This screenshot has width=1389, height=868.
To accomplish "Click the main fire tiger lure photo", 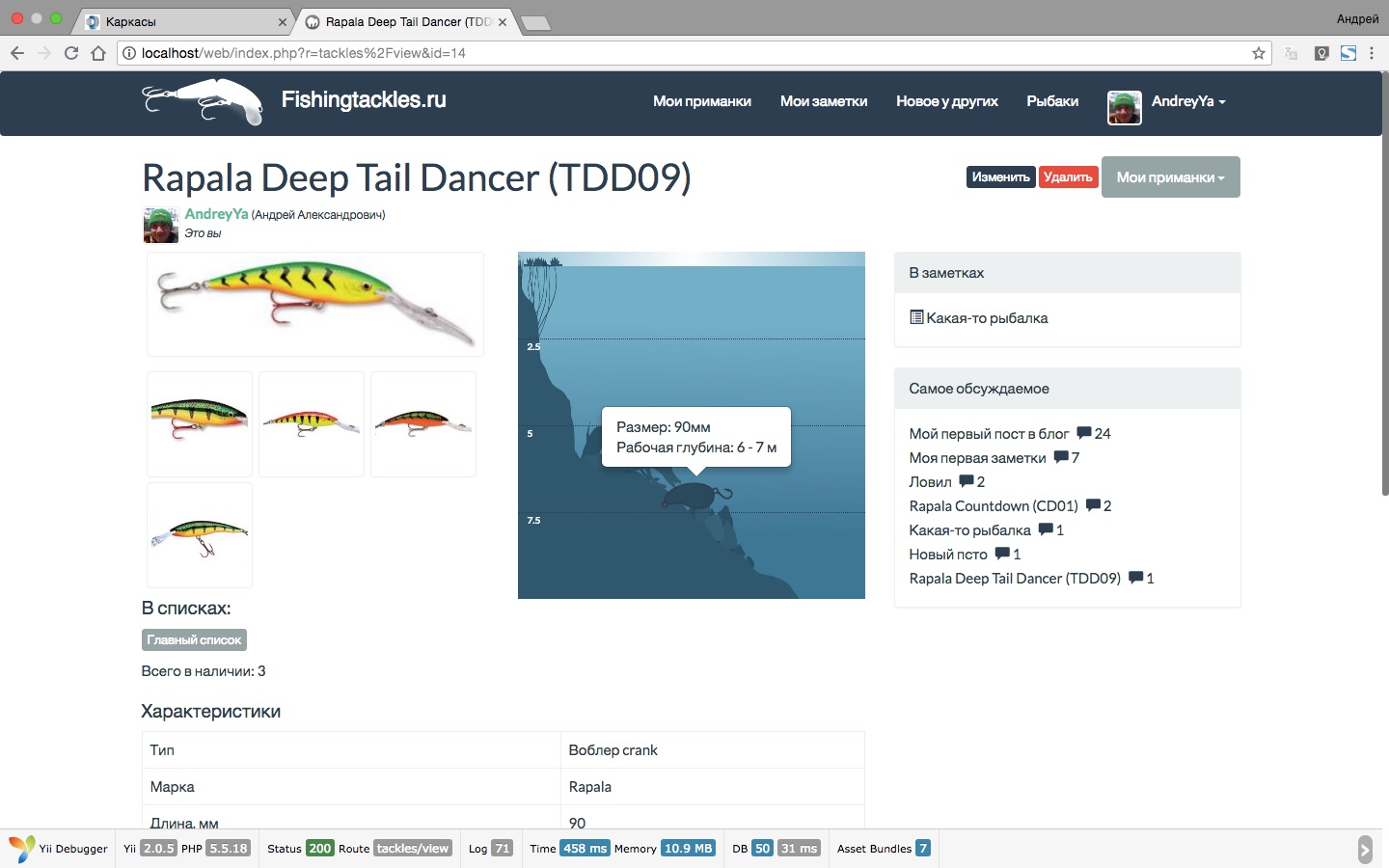I will 315,305.
